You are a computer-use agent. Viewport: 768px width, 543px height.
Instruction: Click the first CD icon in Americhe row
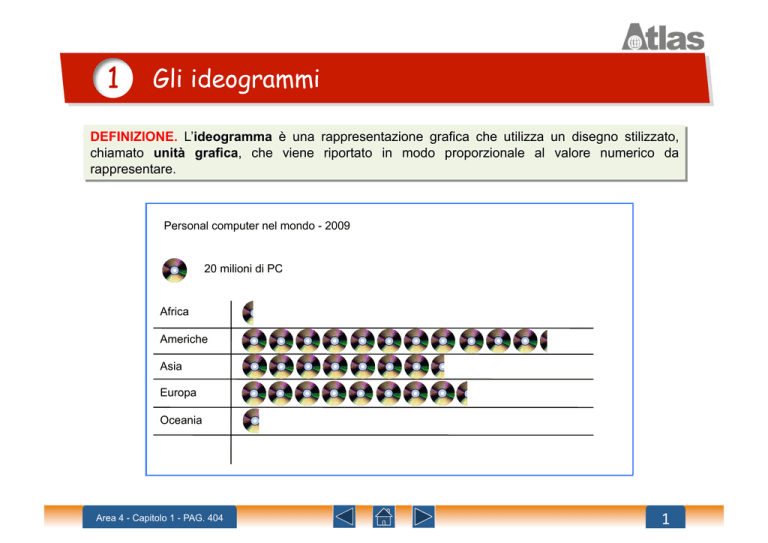point(254,341)
